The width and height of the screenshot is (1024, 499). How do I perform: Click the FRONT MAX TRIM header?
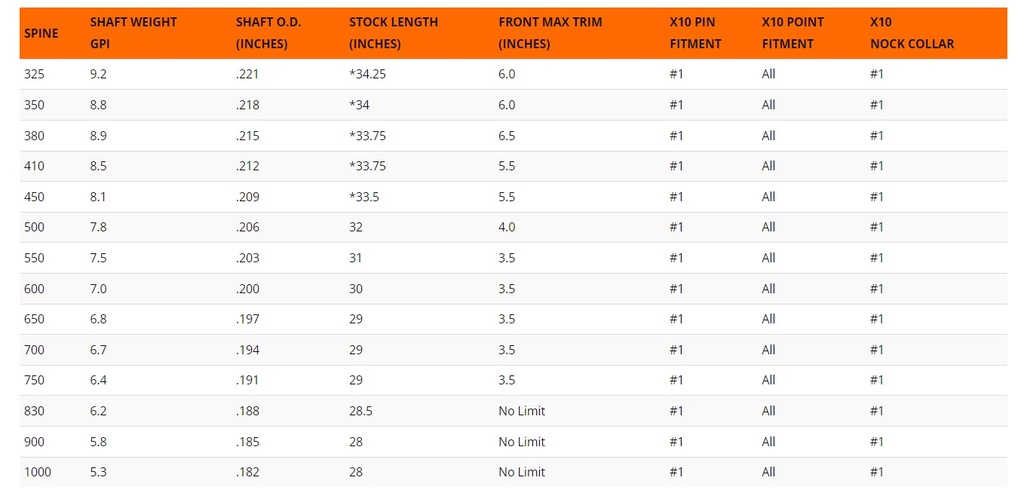pyautogui.click(x=550, y=33)
